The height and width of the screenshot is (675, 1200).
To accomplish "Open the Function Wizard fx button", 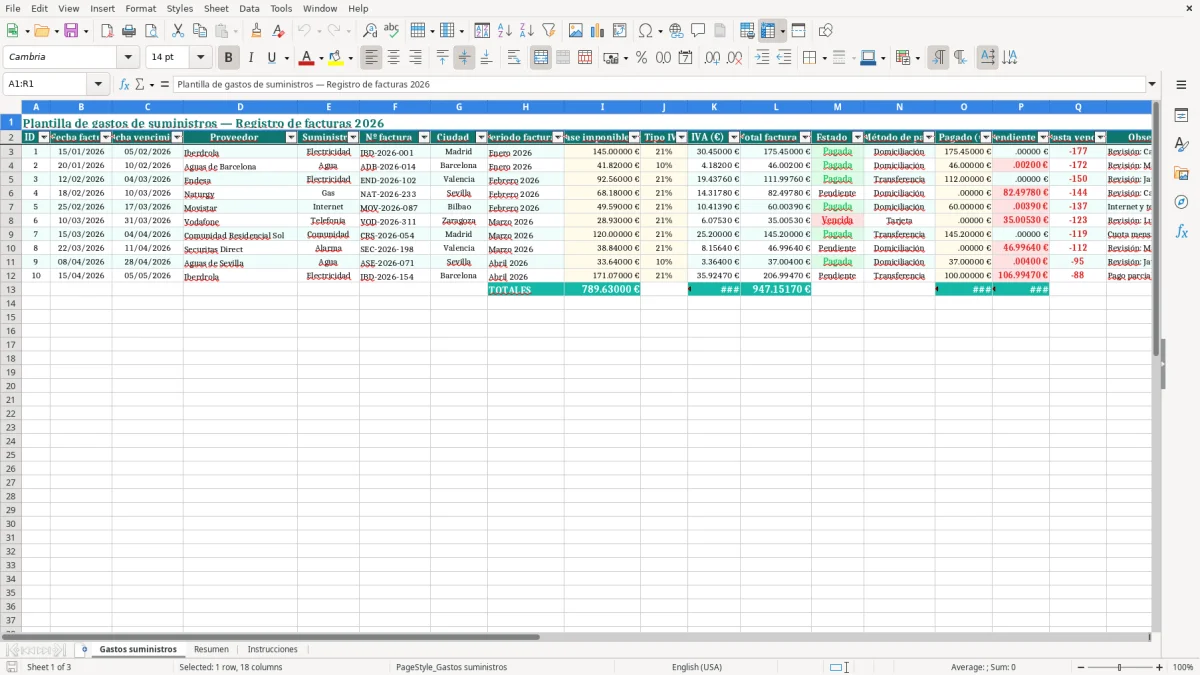I will pos(124,85).
